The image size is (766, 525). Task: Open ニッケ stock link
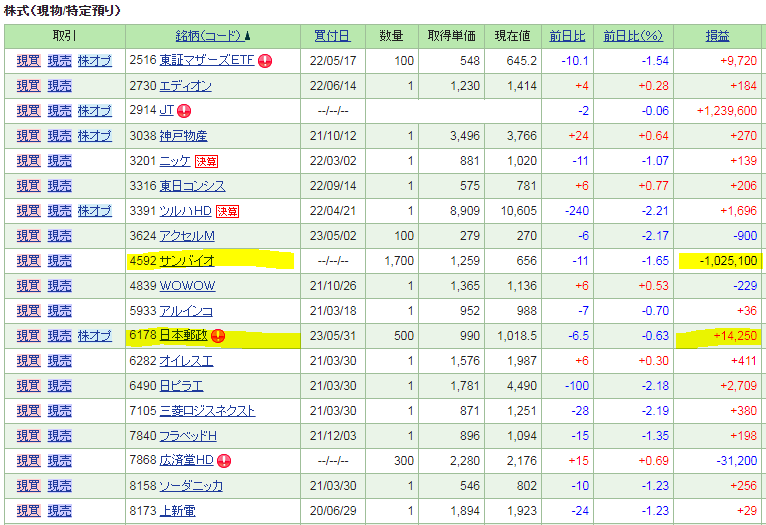[x=175, y=161]
